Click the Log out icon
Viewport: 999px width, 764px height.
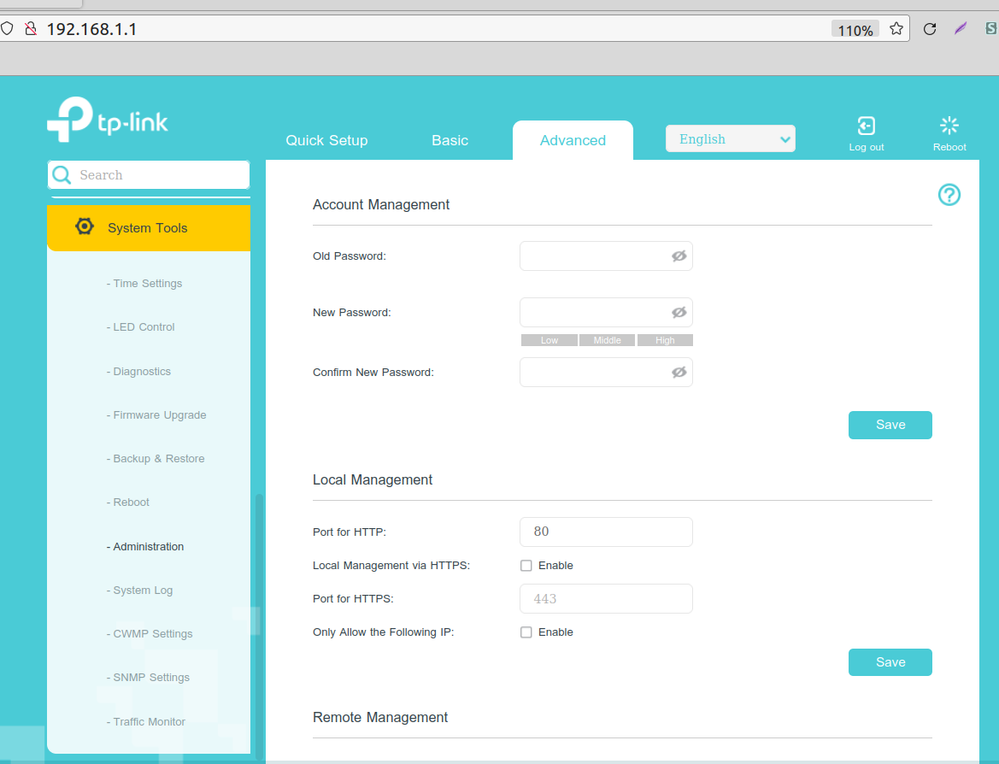coord(866,126)
